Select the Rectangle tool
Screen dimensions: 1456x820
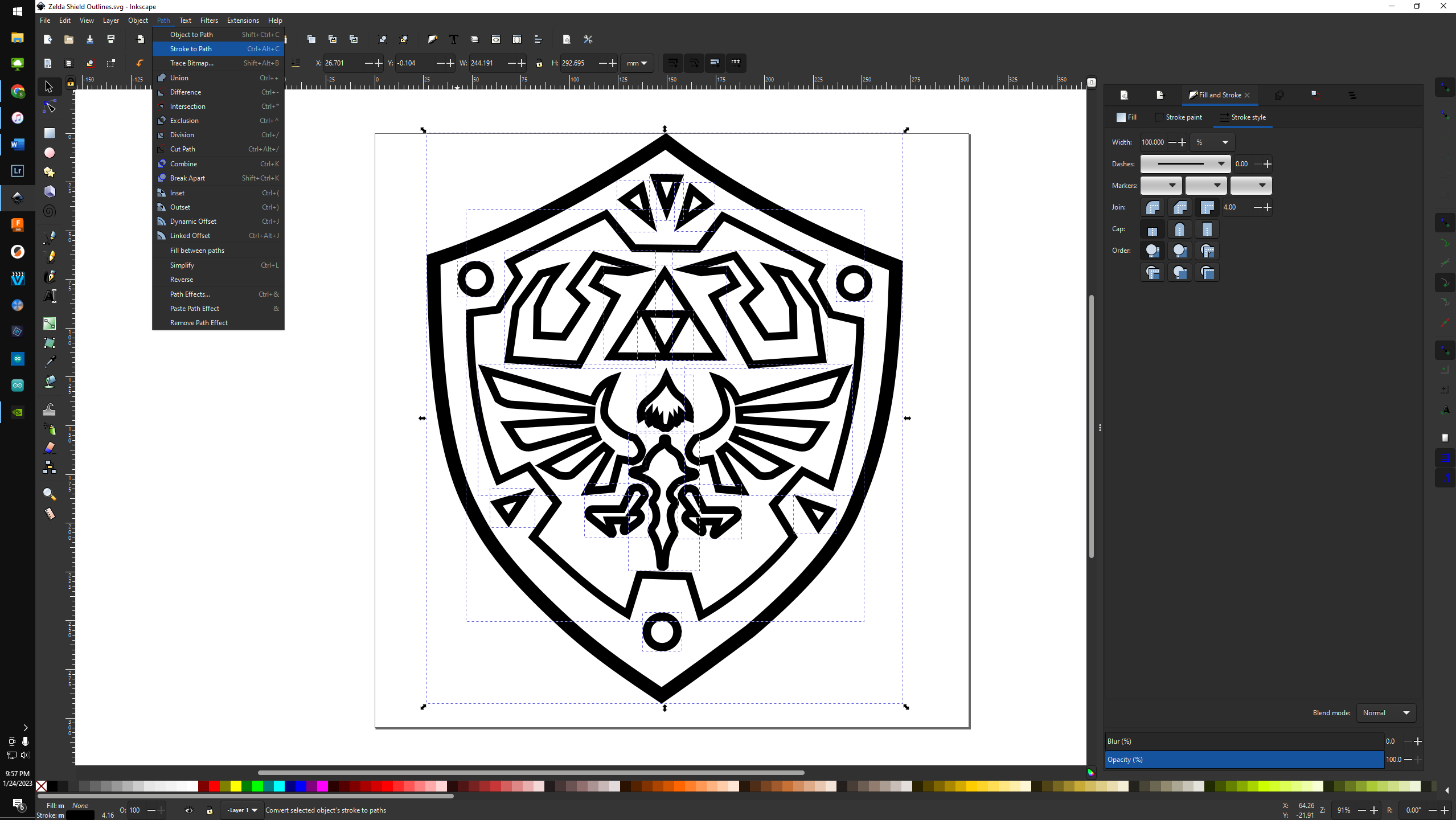(50, 133)
